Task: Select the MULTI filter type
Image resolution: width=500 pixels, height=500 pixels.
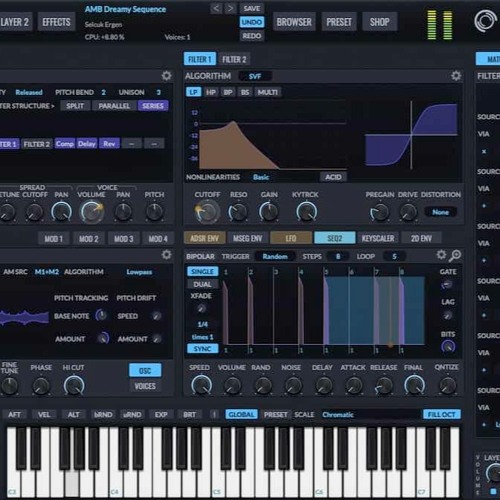Action: point(268,92)
